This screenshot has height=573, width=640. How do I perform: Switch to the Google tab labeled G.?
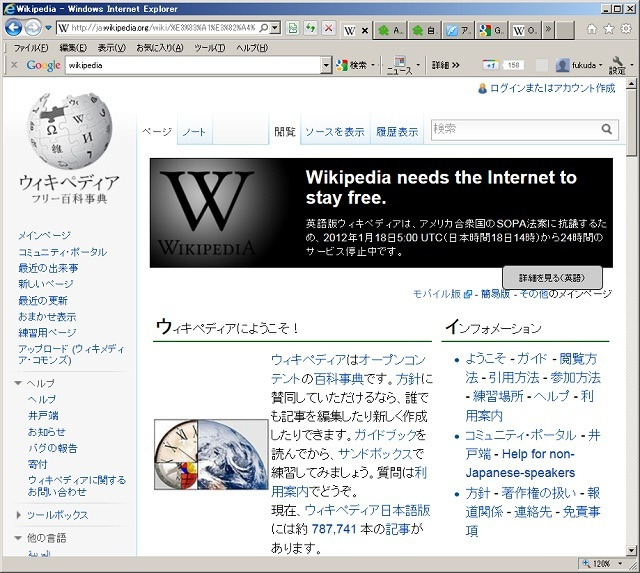491,30
